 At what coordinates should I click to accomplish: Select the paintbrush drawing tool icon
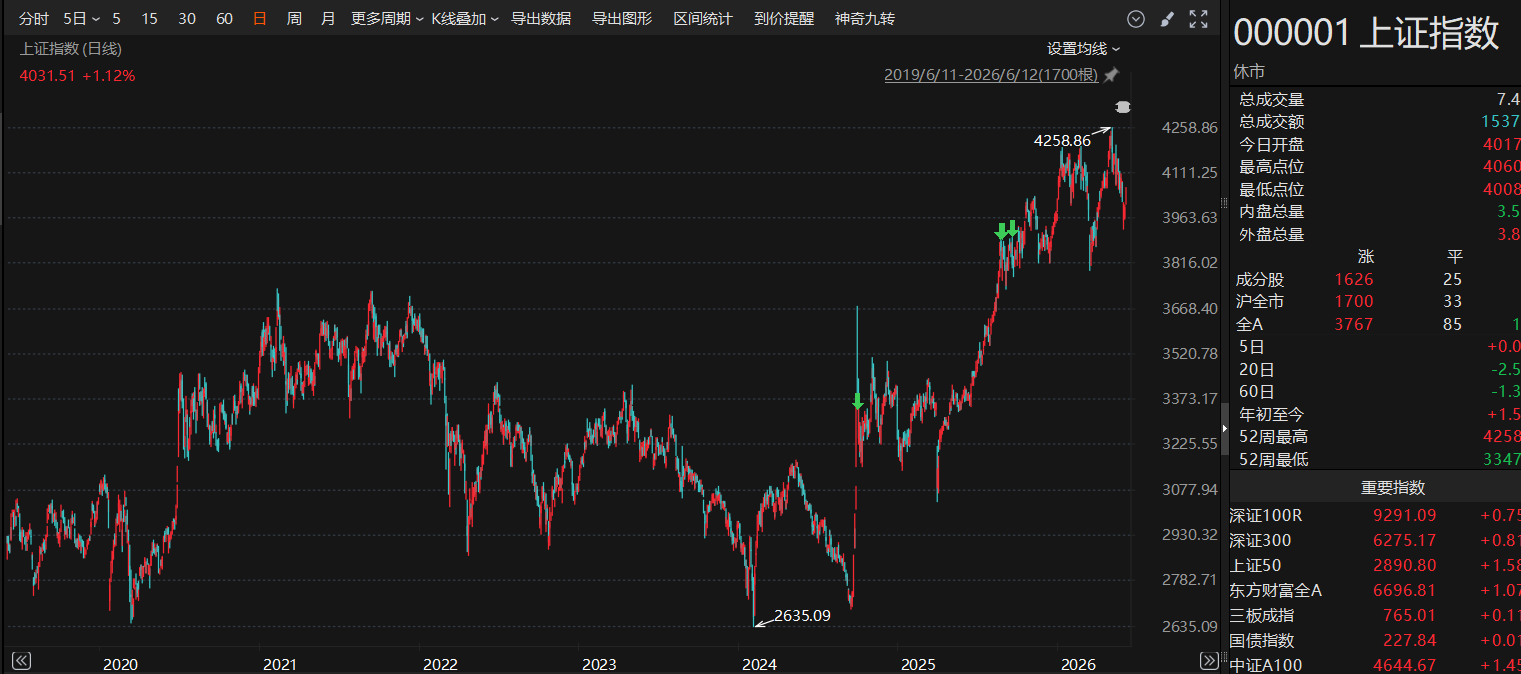(1166, 19)
